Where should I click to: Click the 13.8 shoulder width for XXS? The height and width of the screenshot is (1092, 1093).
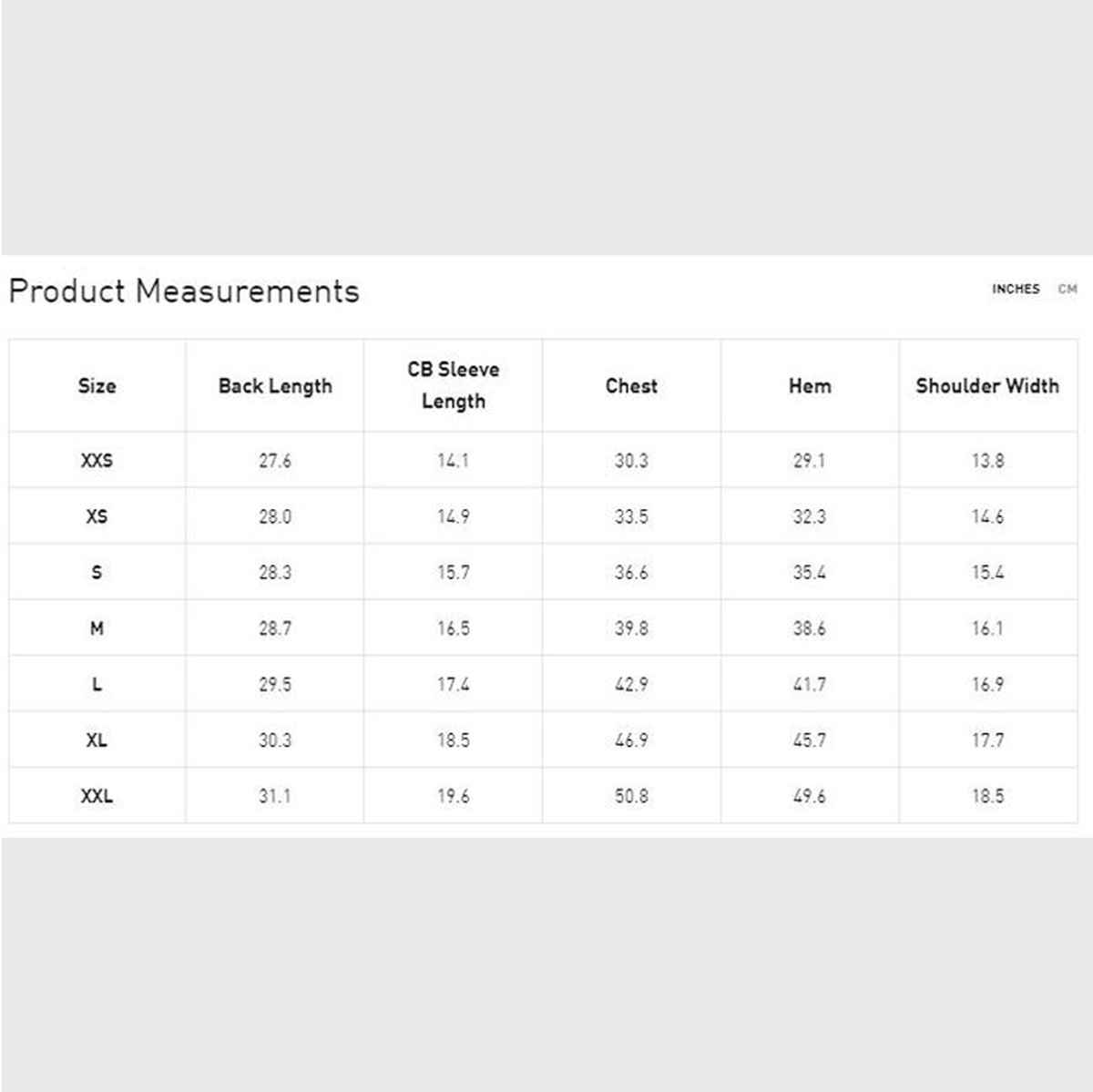987,461
